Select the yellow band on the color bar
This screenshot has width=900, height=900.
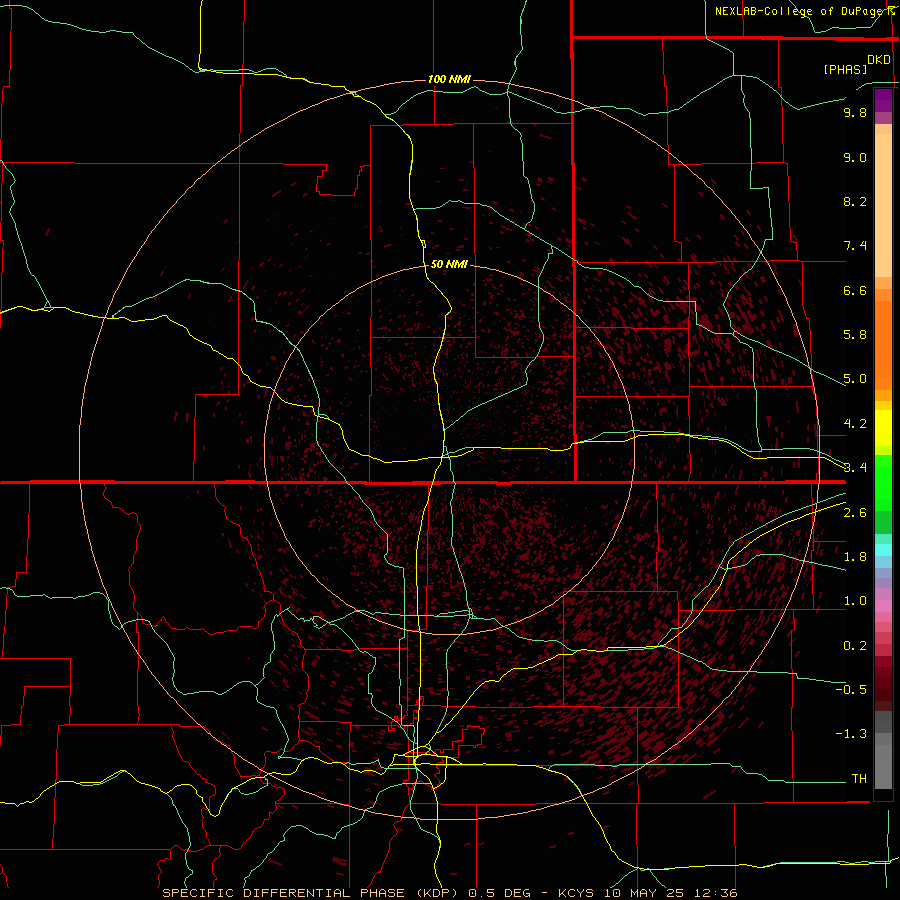[x=883, y=428]
